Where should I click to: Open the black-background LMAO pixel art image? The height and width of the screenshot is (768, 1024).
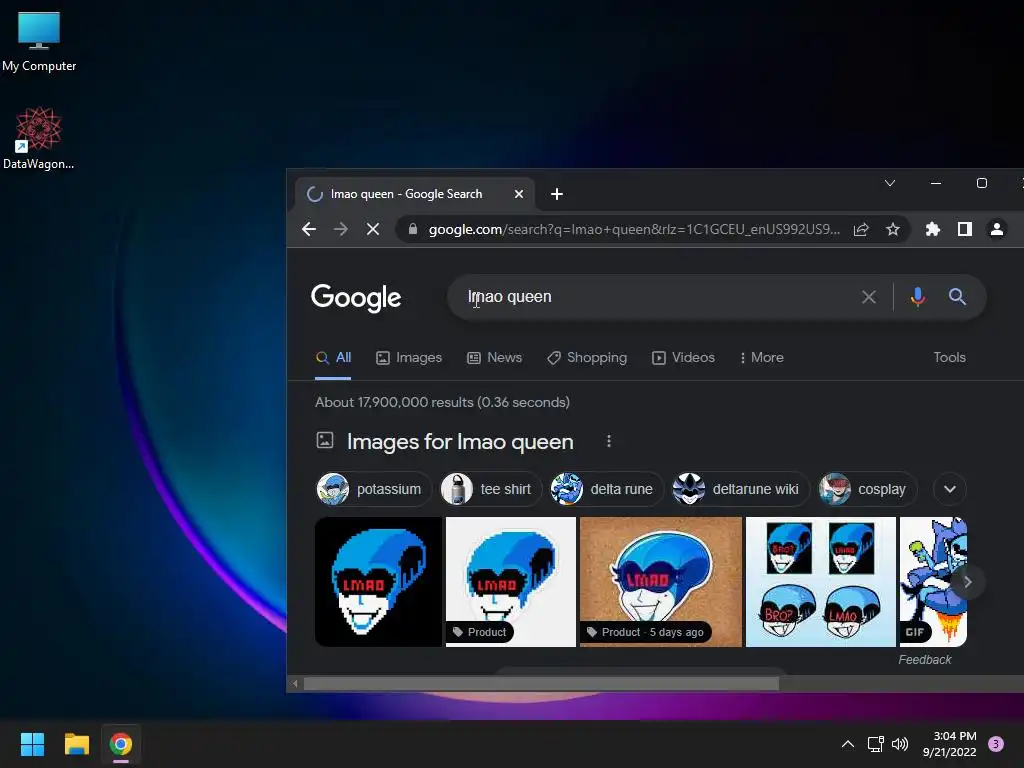pyautogui.click(x=378, y=582)
